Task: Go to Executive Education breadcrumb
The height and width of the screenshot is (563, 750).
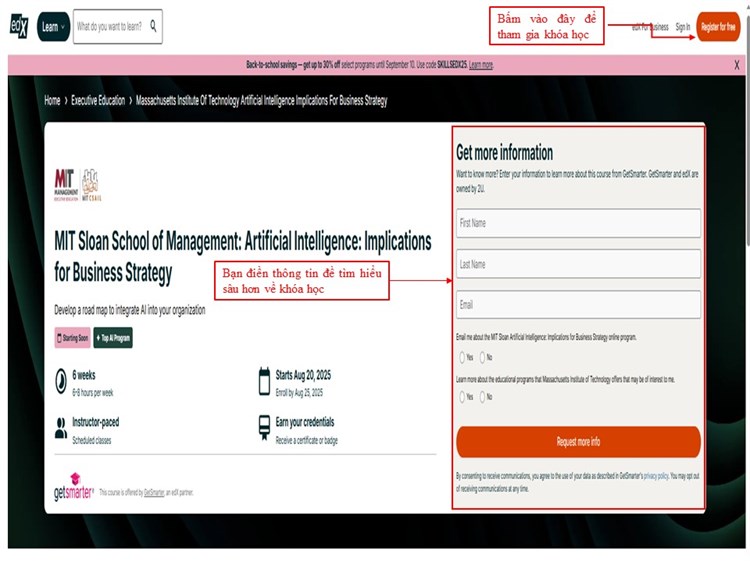Action: [98, 101]
